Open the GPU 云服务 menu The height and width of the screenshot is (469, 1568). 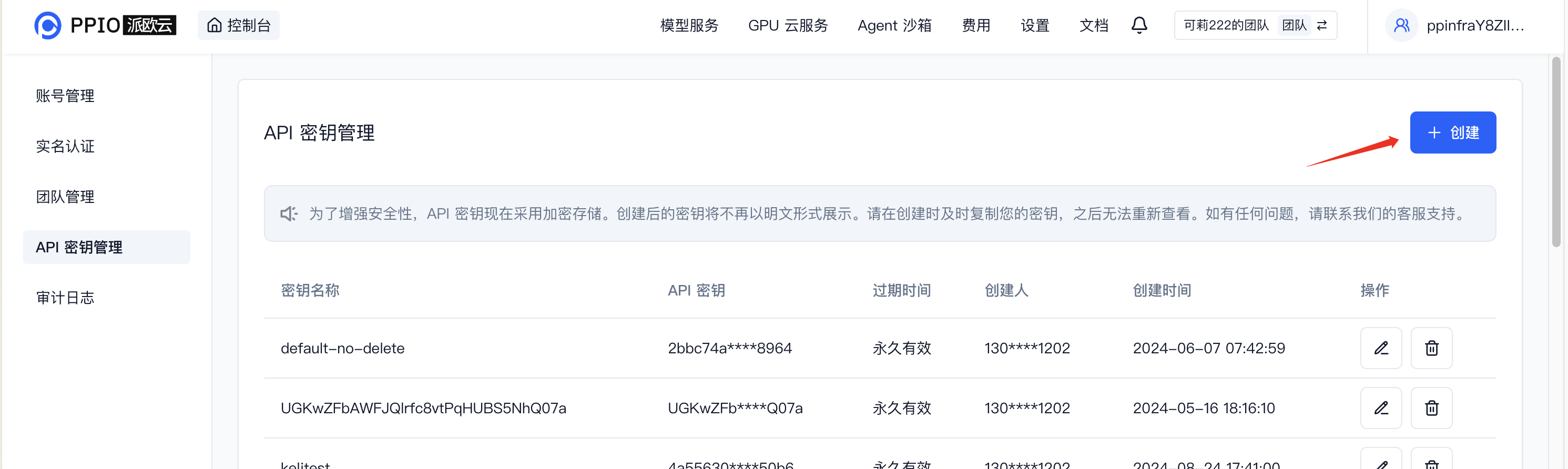click(788, 26)
